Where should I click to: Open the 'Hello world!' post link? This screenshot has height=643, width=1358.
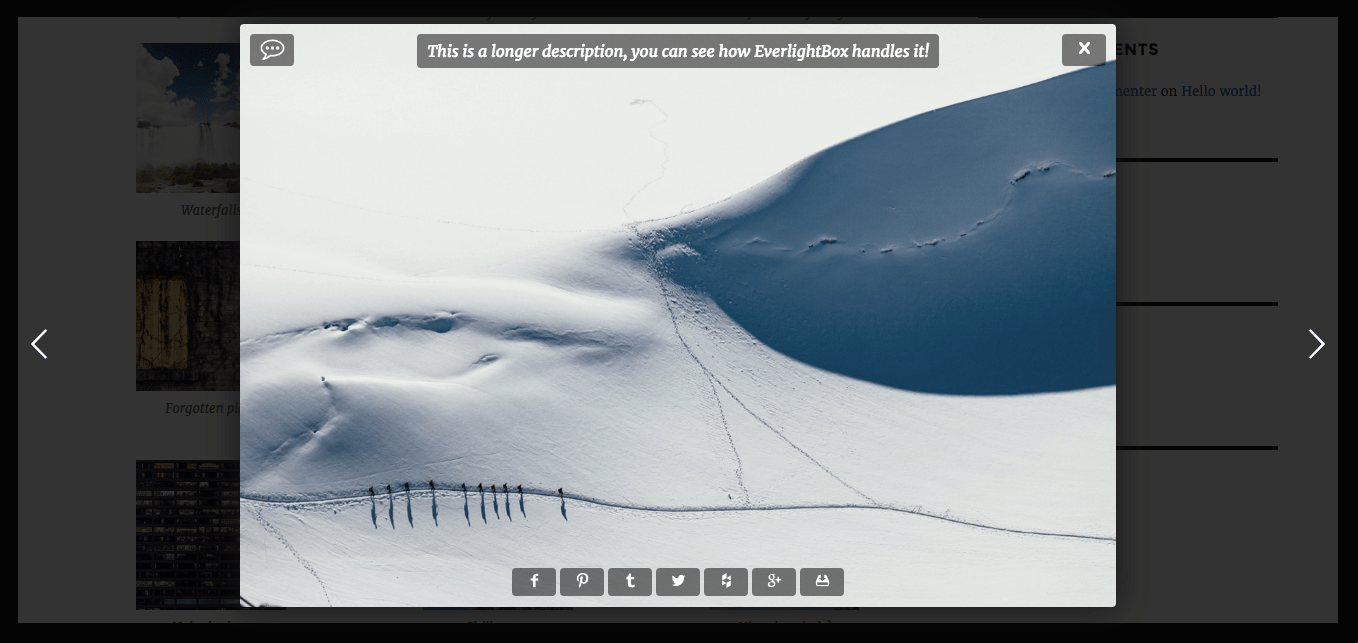coord(1221,91)
